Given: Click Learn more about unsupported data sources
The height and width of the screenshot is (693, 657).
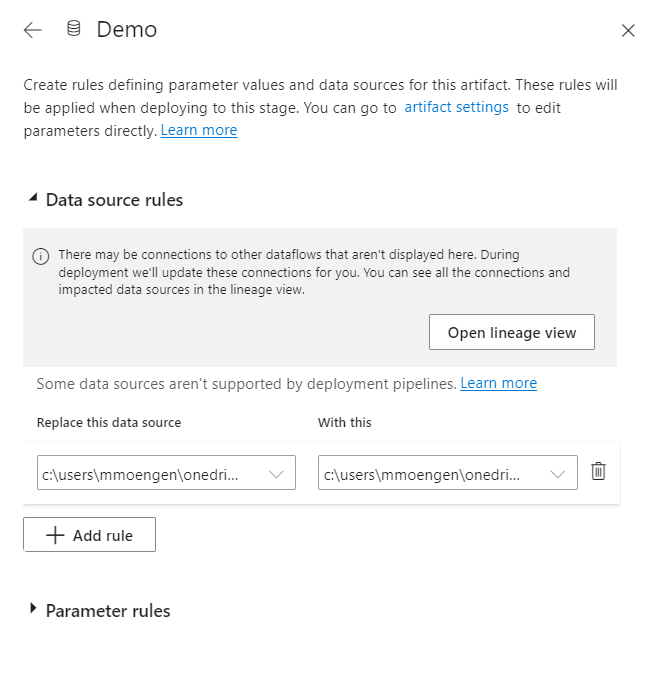Looking at the screenshot, I should click(498, 383).
